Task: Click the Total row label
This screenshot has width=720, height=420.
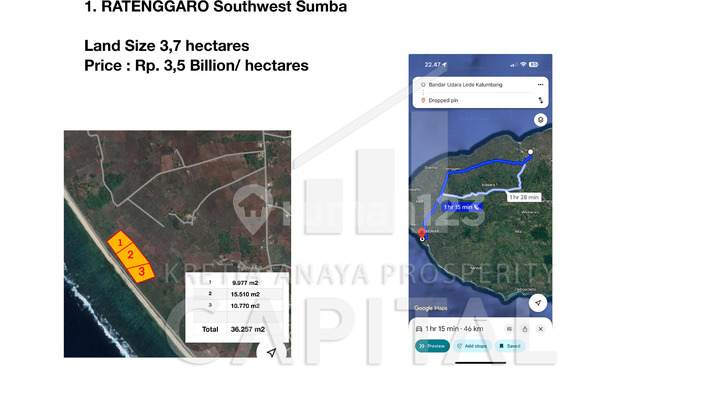Action: coord(210,329)
